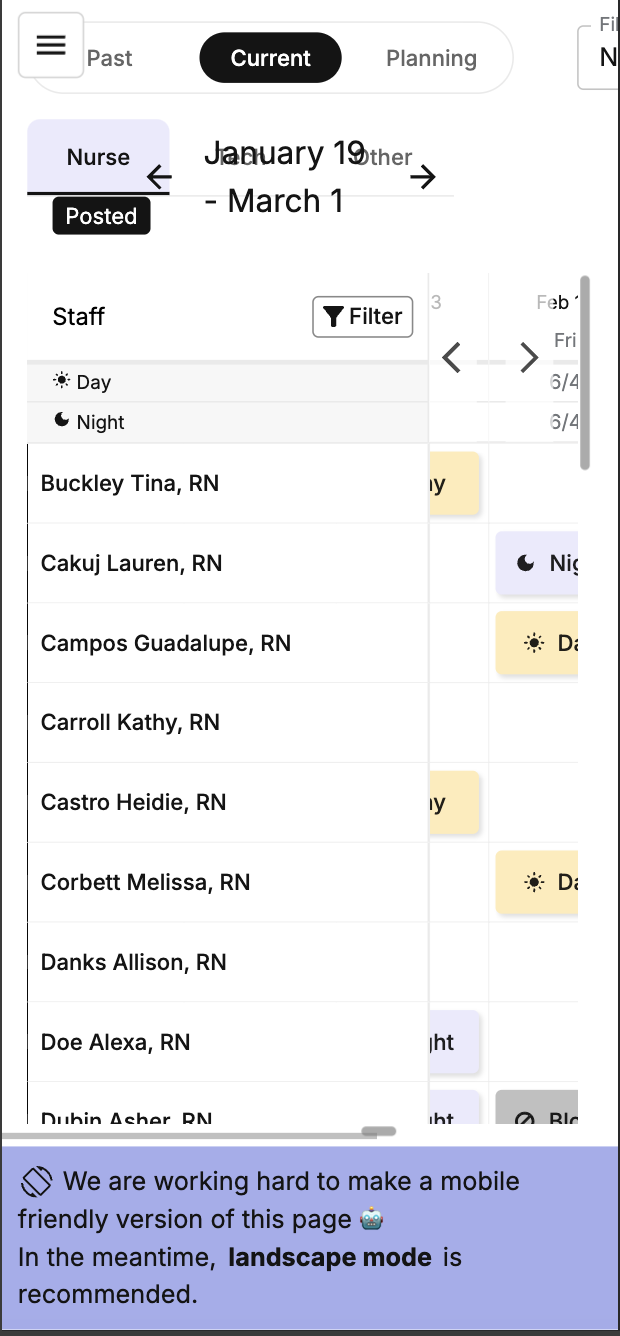Image resolution: width=620 pixels, height=1336 pixels.
Task: Open Campos Guadalupe's Day shift block
Action: 538,643
